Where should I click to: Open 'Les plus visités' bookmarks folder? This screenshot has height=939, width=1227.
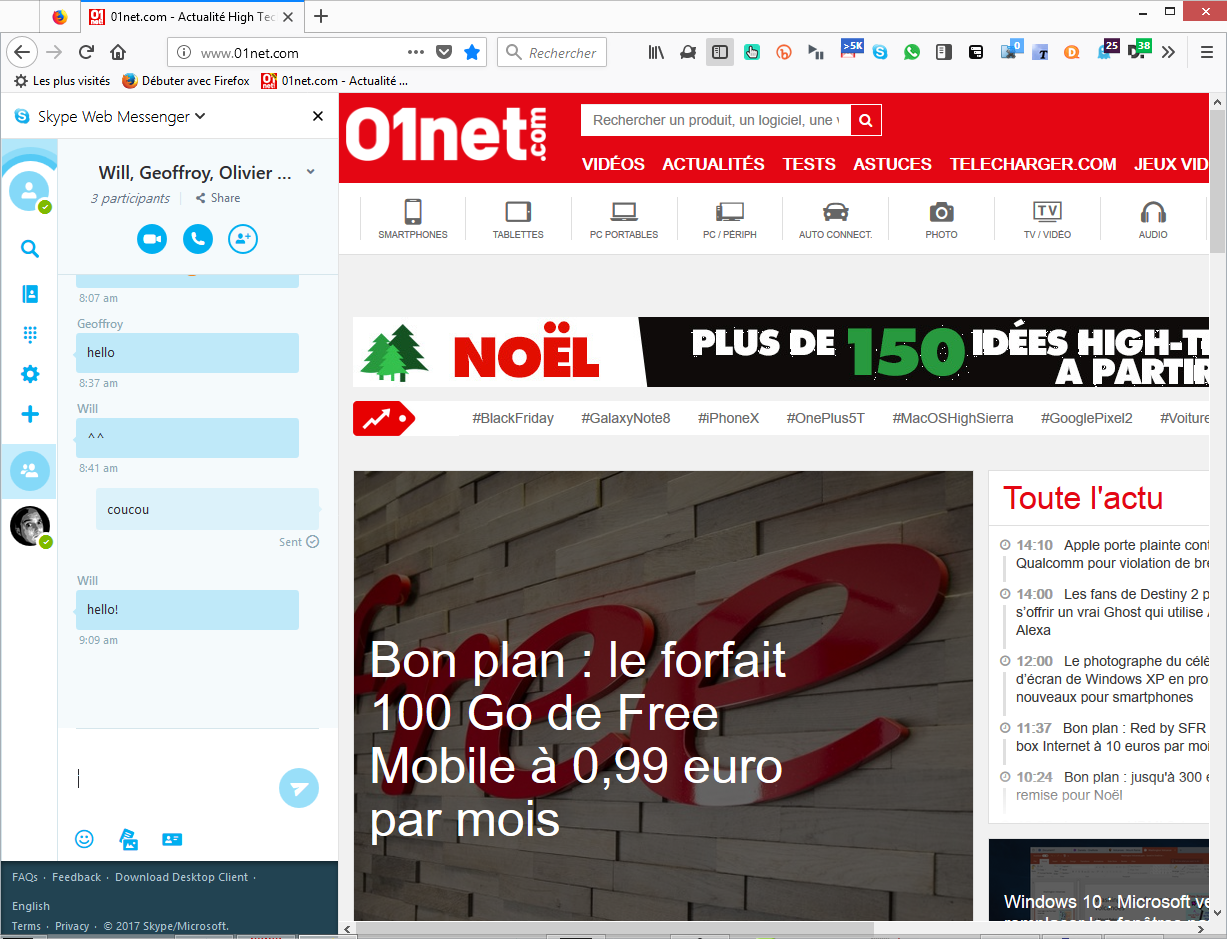click(62, 81)
